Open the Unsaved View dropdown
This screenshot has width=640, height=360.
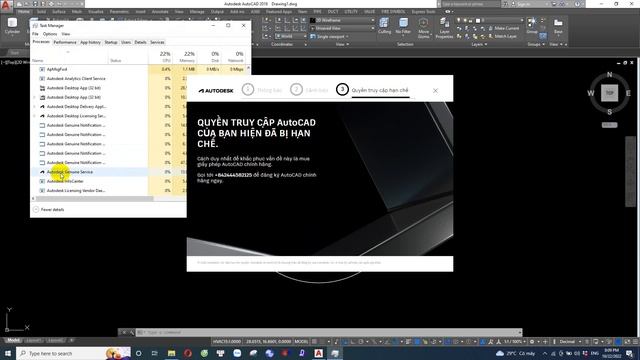(x=342, y=28)
